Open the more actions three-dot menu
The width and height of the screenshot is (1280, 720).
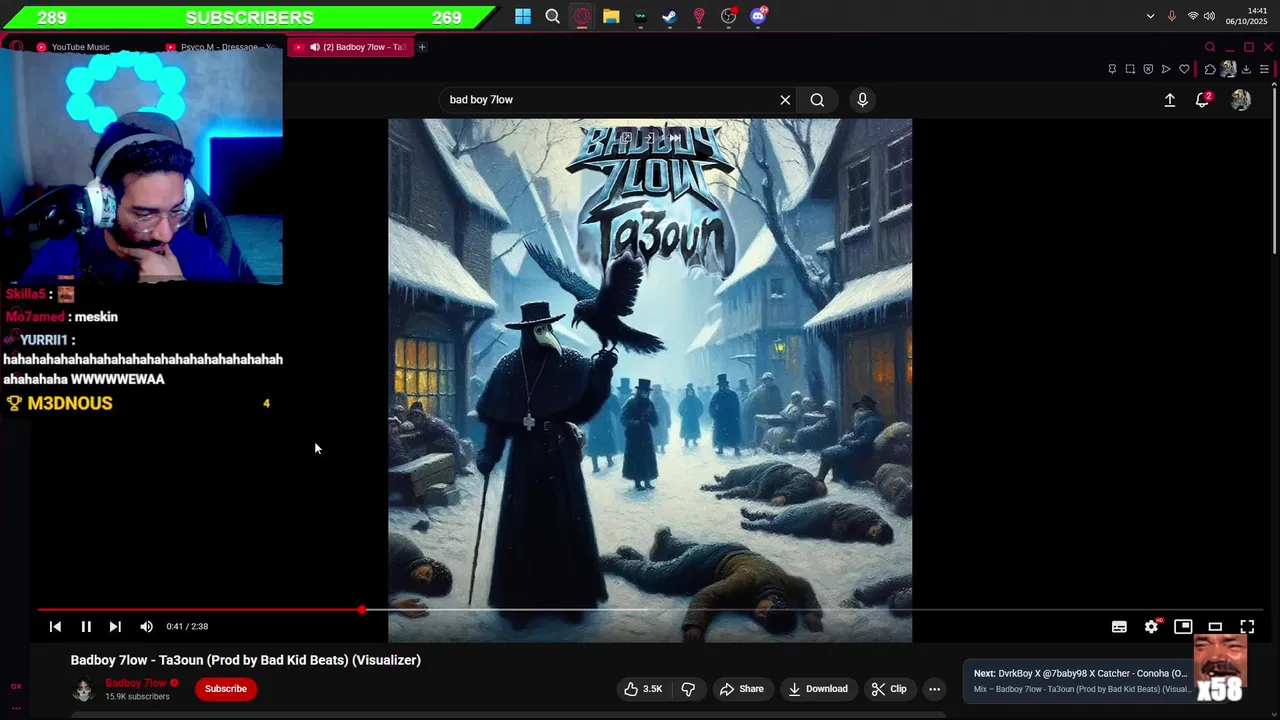point(934,688)
